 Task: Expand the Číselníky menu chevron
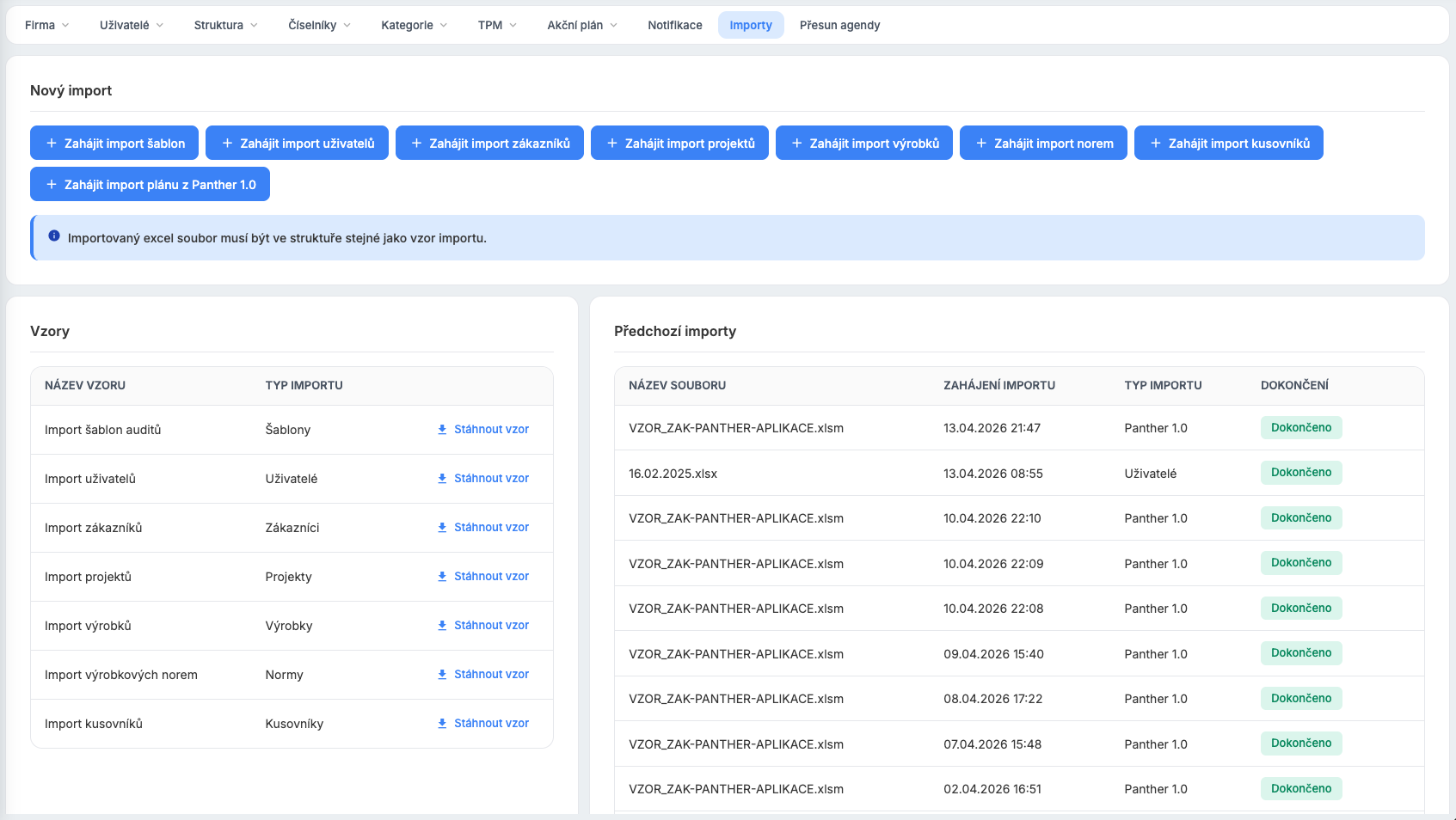point(347,26)
